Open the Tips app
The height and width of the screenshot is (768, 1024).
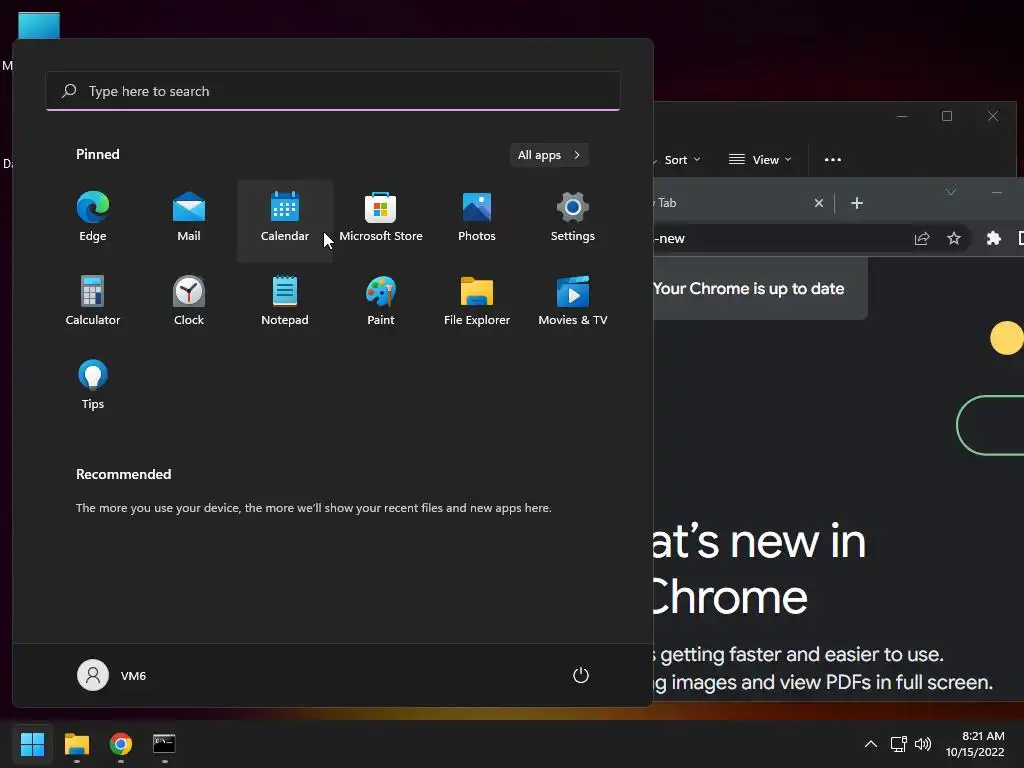[93, 385]
